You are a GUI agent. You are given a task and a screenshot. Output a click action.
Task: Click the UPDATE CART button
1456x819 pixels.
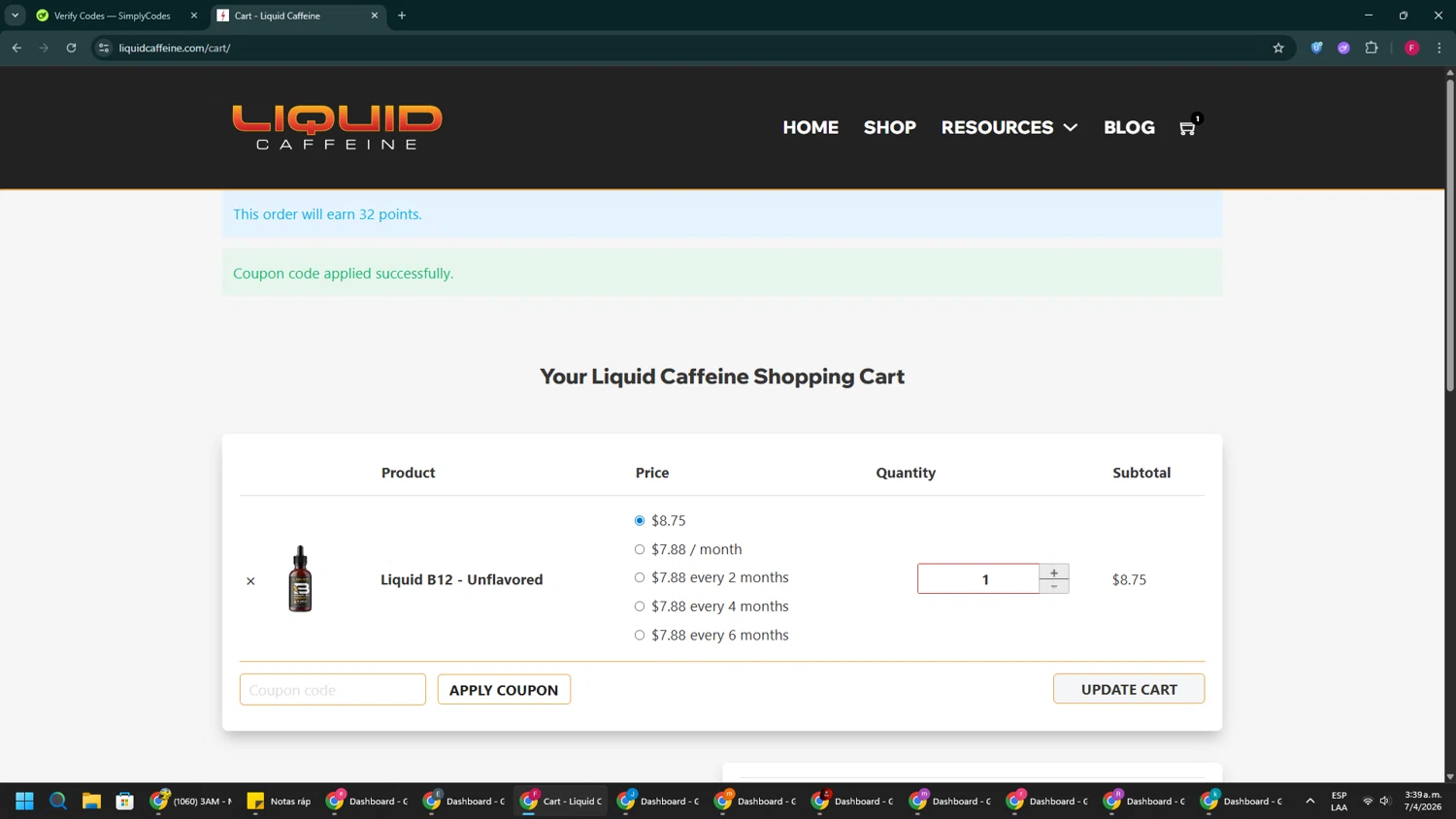tap(1129, 689)
